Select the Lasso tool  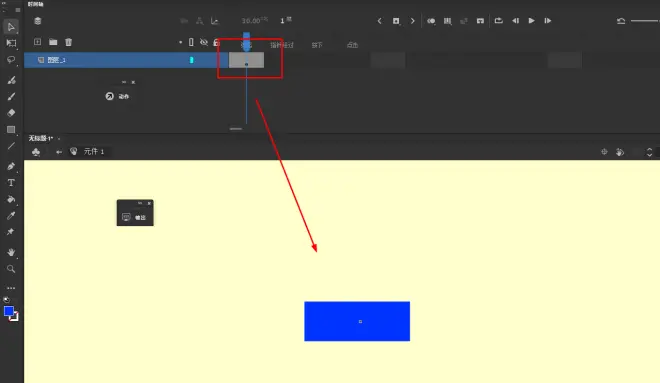(x=11, y=60)
